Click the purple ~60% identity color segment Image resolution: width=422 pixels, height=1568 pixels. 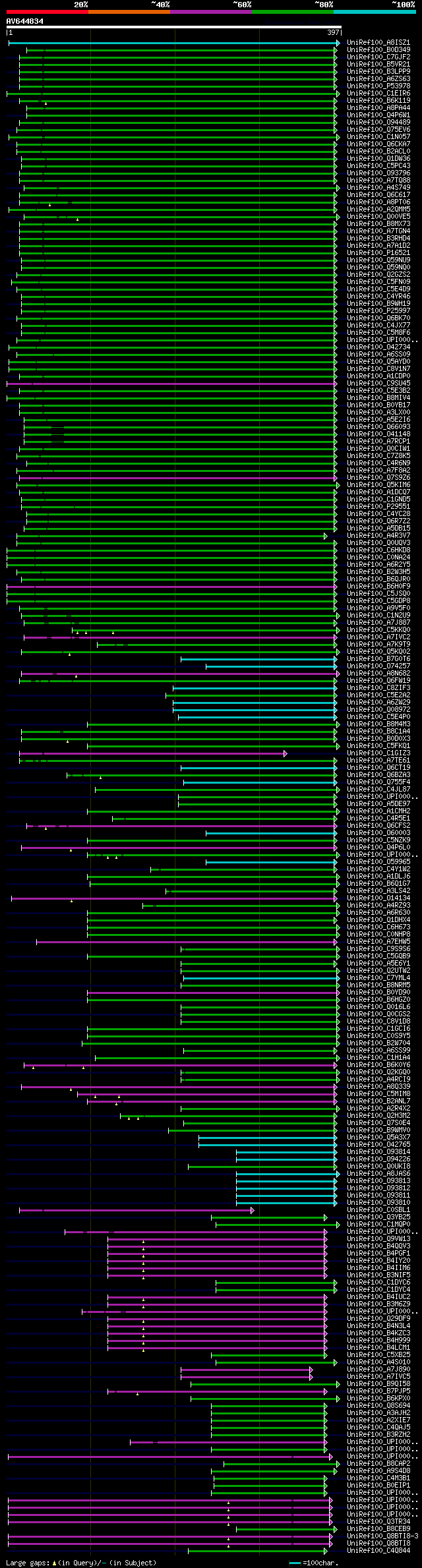point(211,12)
